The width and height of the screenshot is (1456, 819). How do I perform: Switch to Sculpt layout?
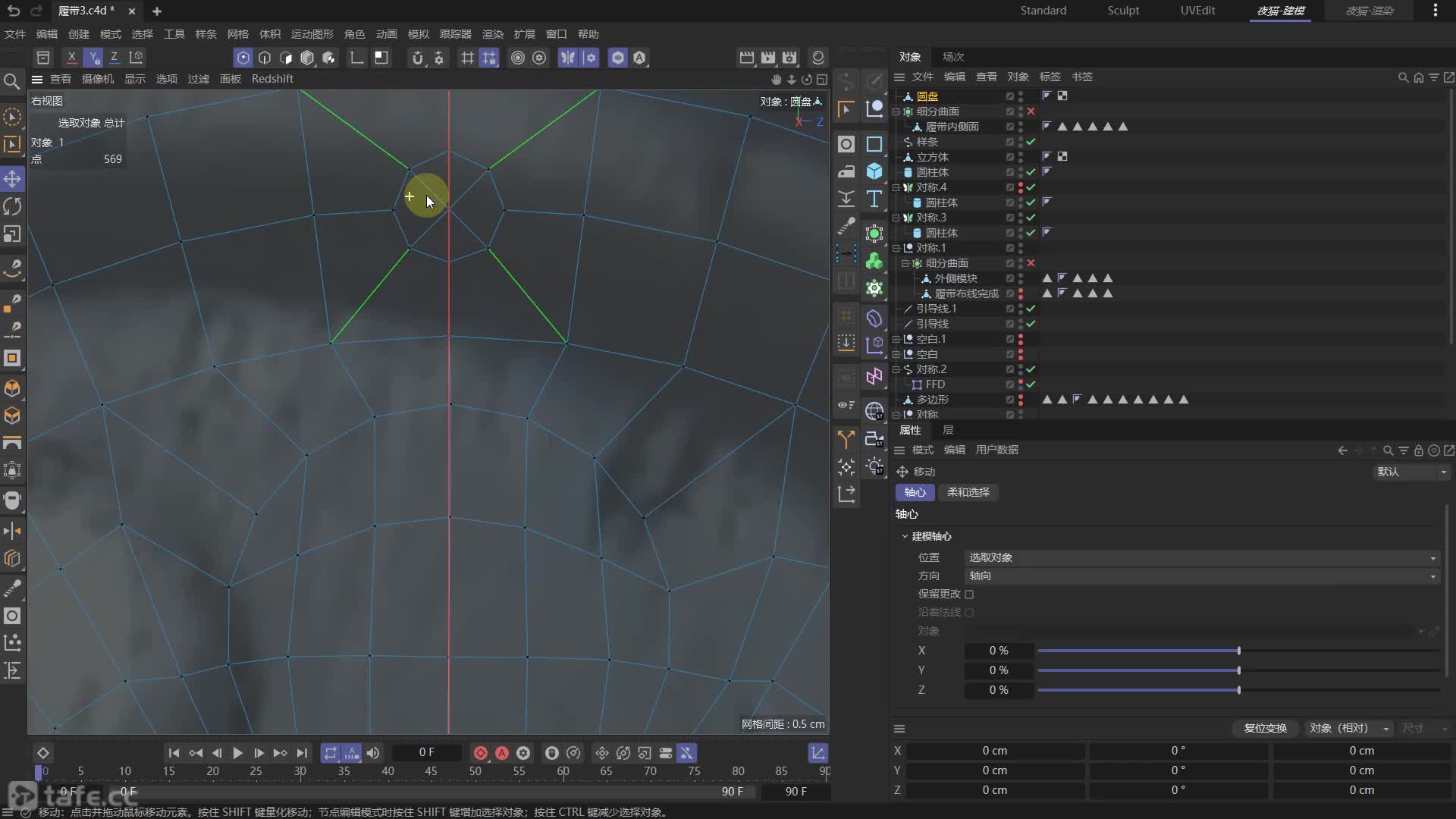pyautogui.click(x=1123, y=11)
